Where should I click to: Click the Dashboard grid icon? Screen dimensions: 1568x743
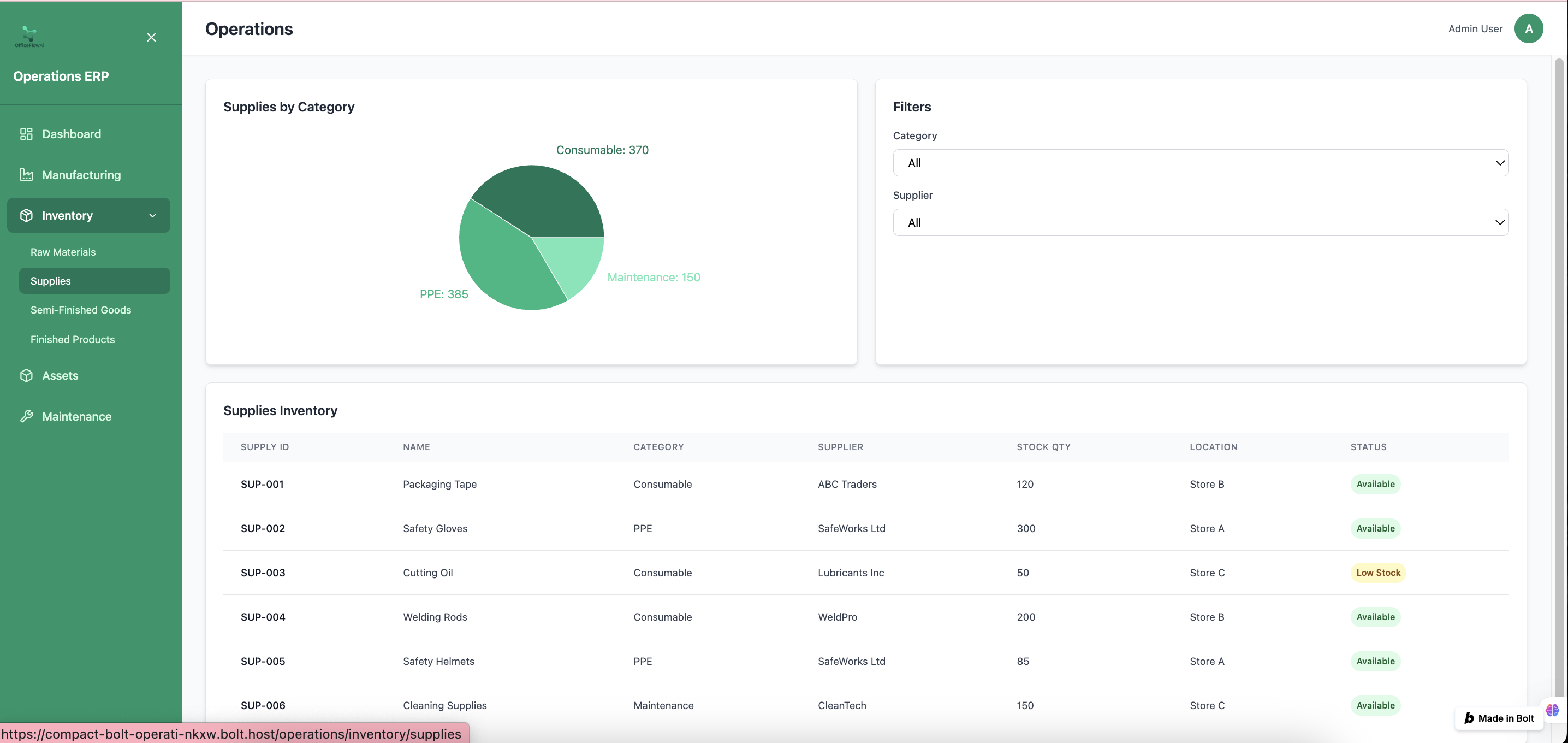point(26,134)
